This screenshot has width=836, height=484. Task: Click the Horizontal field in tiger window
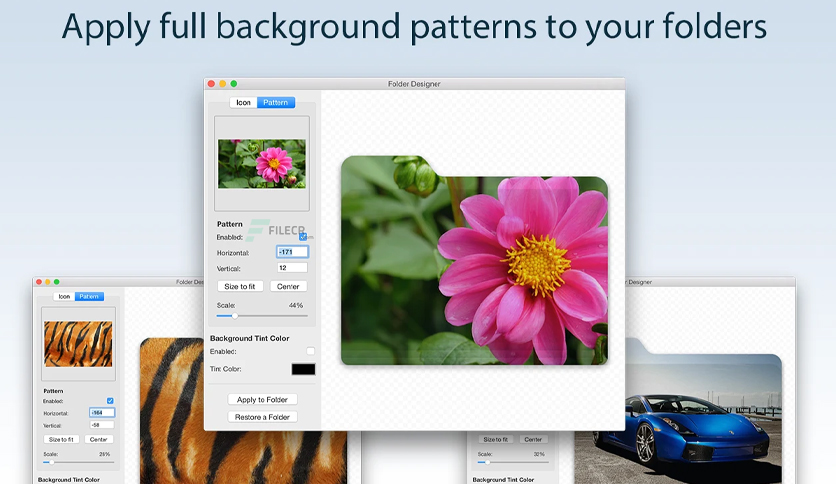click(x=102, y=413)
